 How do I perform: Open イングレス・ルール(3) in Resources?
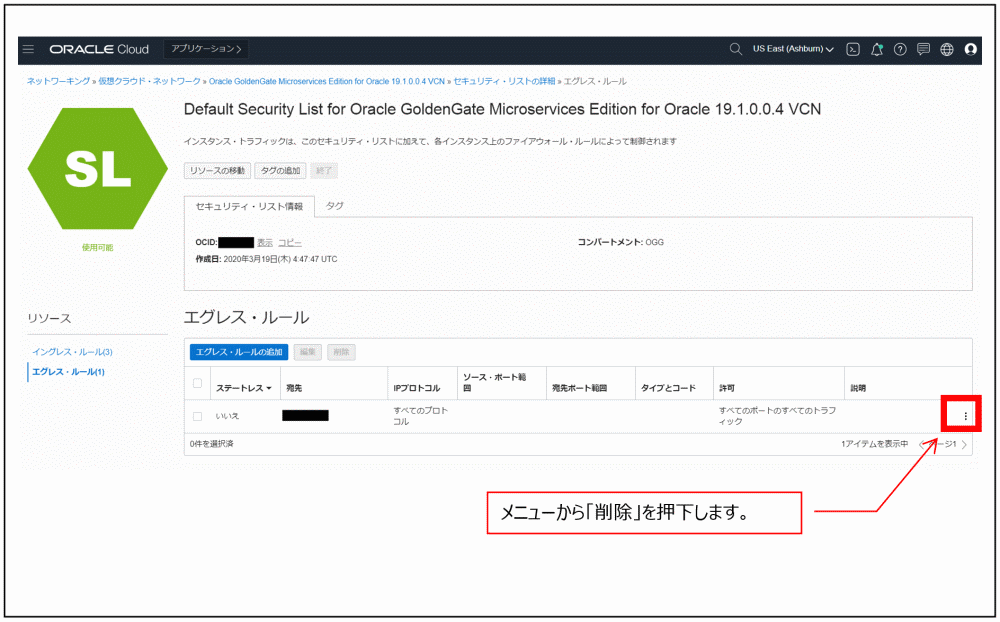pyautogui.click(x=72, y=352)
